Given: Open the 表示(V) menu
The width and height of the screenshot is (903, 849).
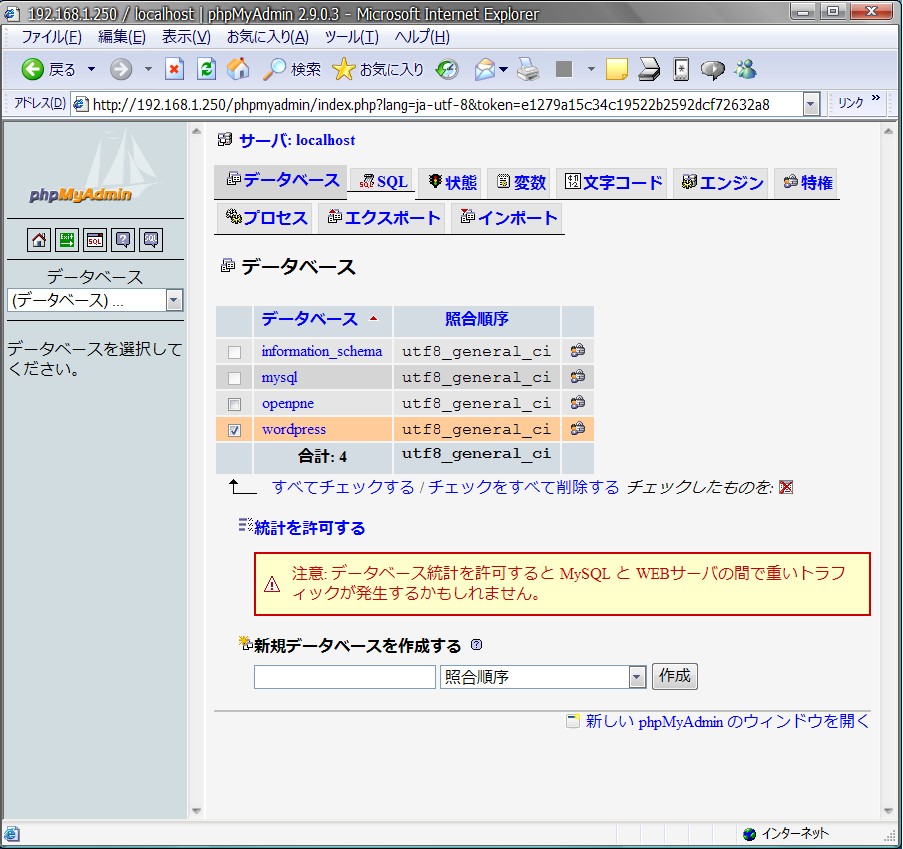Looking at the screenshot, I should tap(186, 37).
